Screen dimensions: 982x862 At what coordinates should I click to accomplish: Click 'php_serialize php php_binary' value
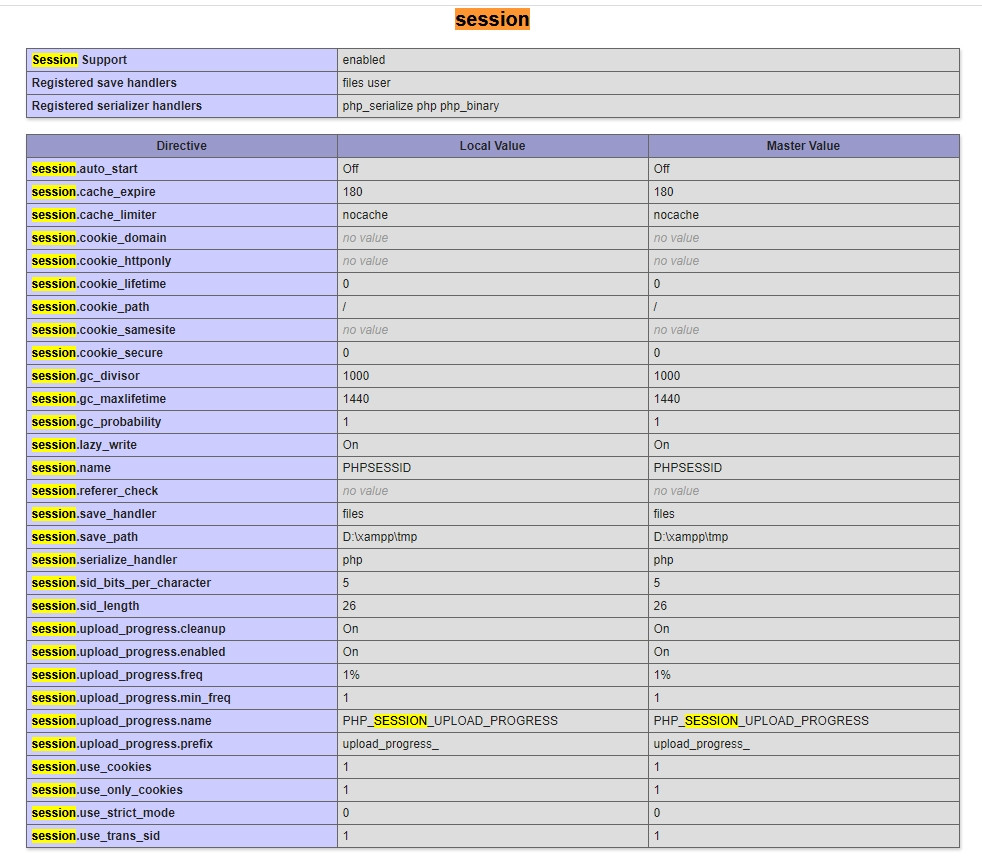(421, 106)
